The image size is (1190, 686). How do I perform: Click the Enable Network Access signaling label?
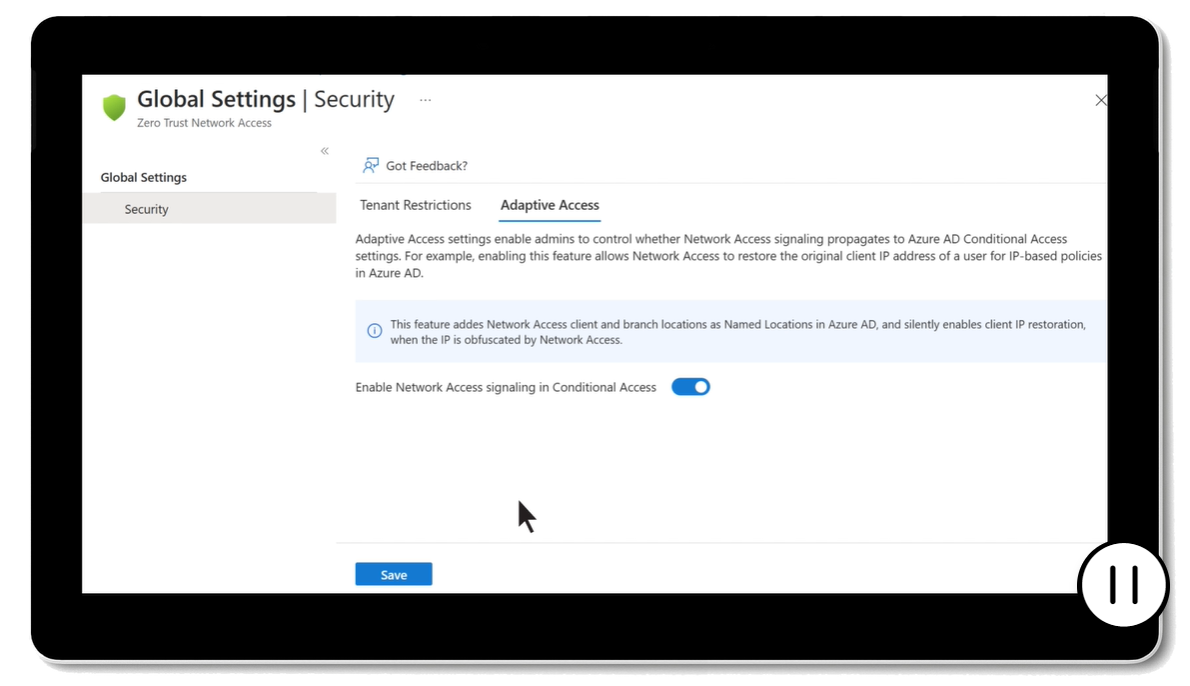[x=505, y=387]
